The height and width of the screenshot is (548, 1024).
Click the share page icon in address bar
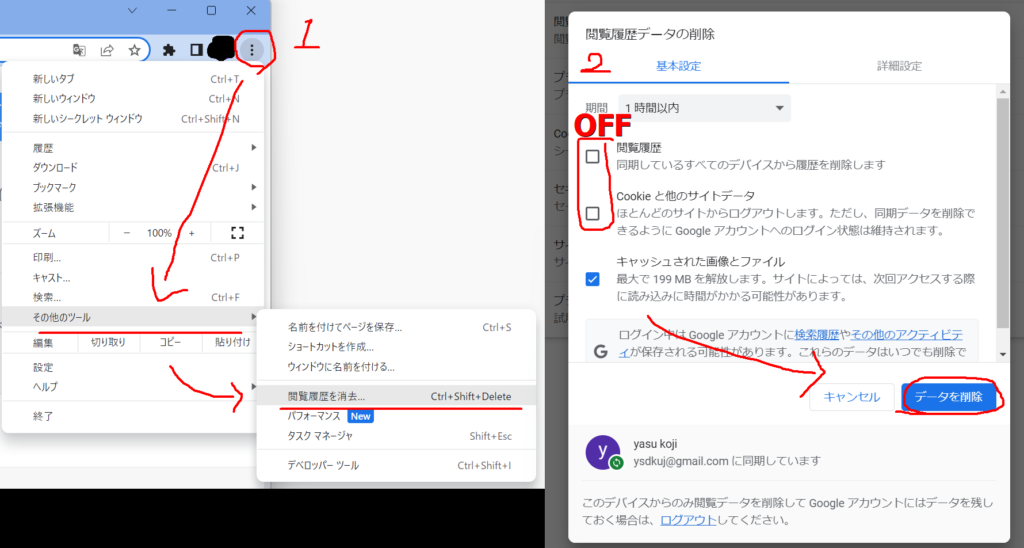point(107,50)
